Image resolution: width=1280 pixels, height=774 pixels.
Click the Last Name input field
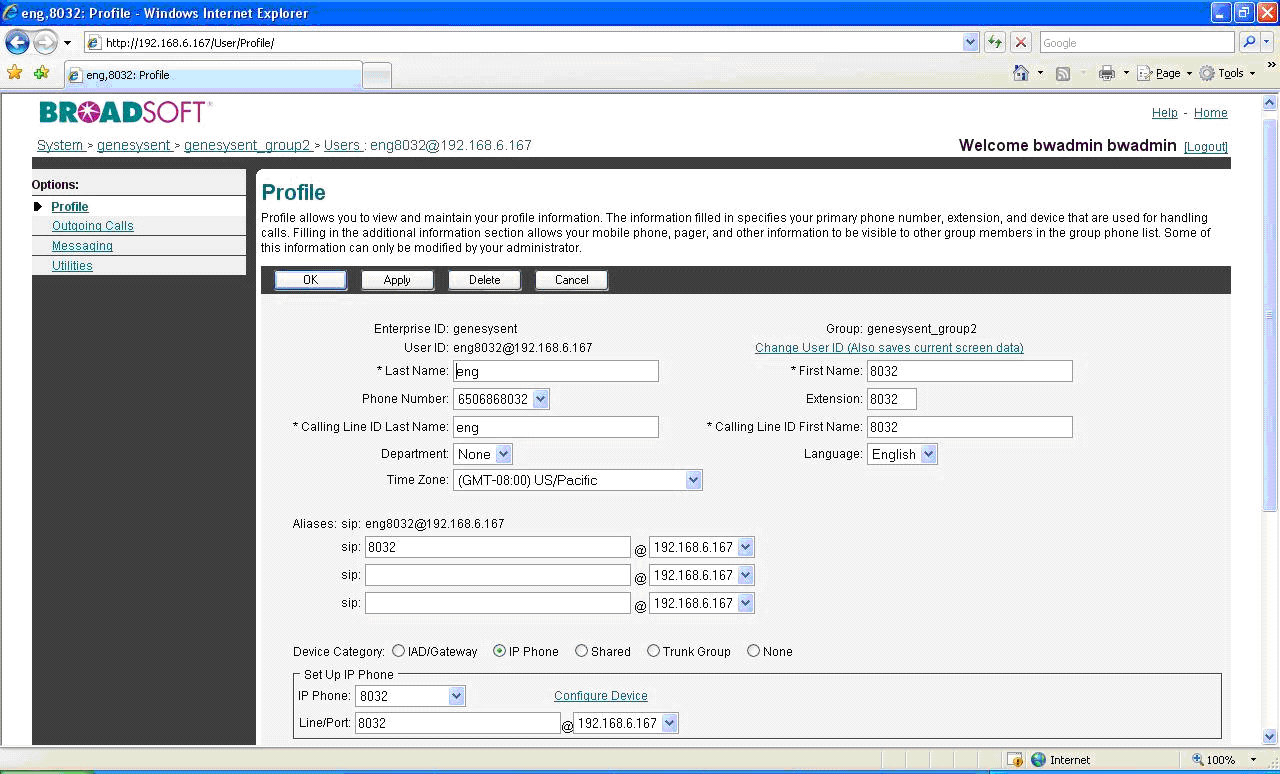[x=556, y=371]
